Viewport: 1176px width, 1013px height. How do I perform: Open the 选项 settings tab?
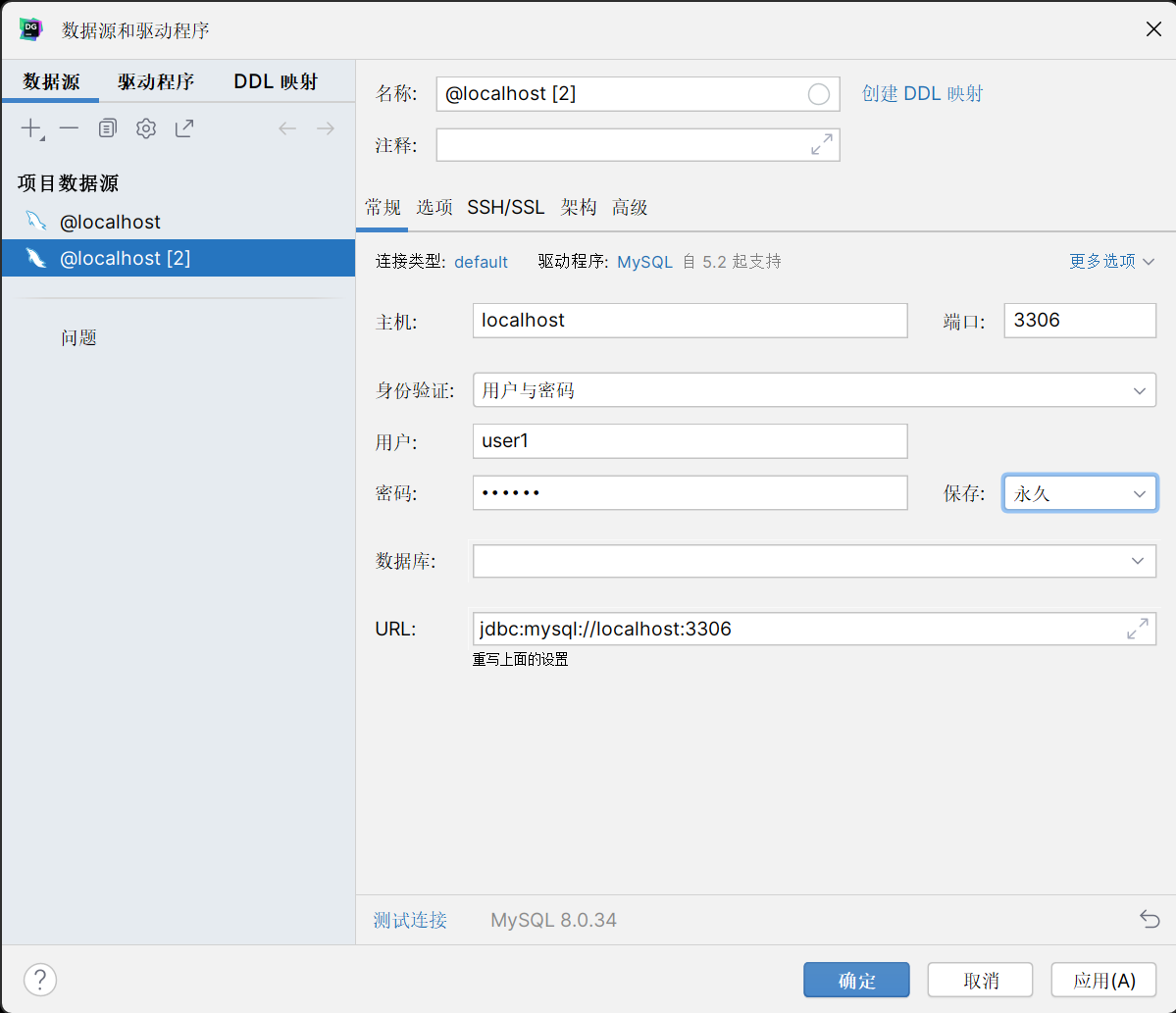coord(435,208)
